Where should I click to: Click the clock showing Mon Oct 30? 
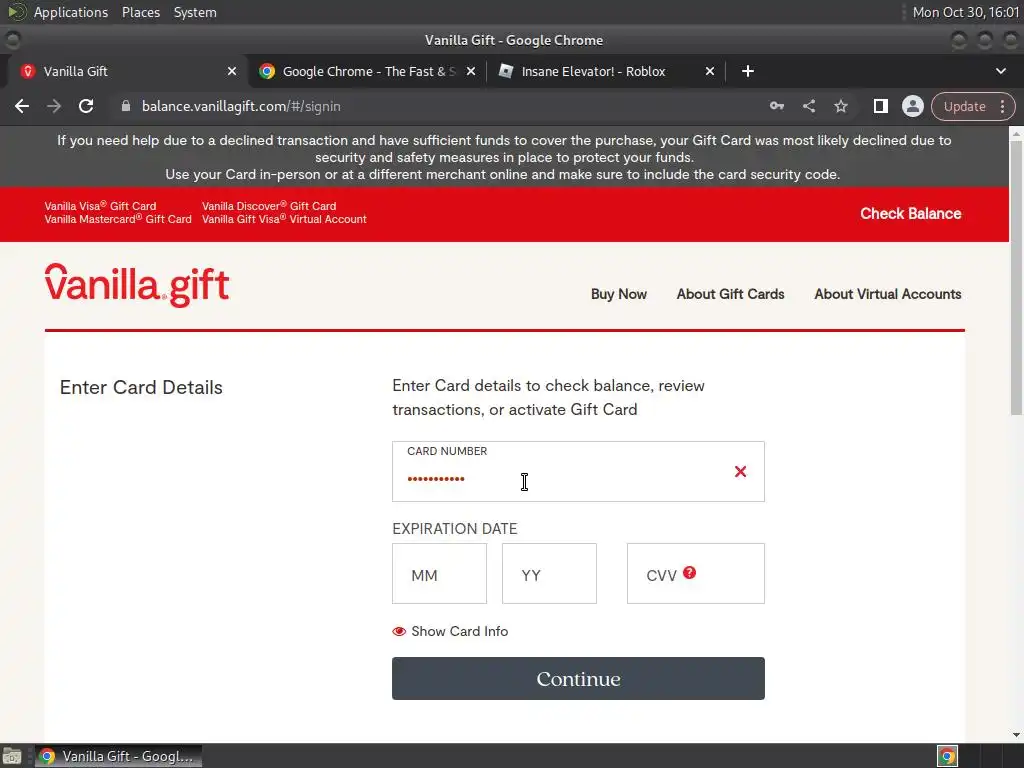(965, 12)
